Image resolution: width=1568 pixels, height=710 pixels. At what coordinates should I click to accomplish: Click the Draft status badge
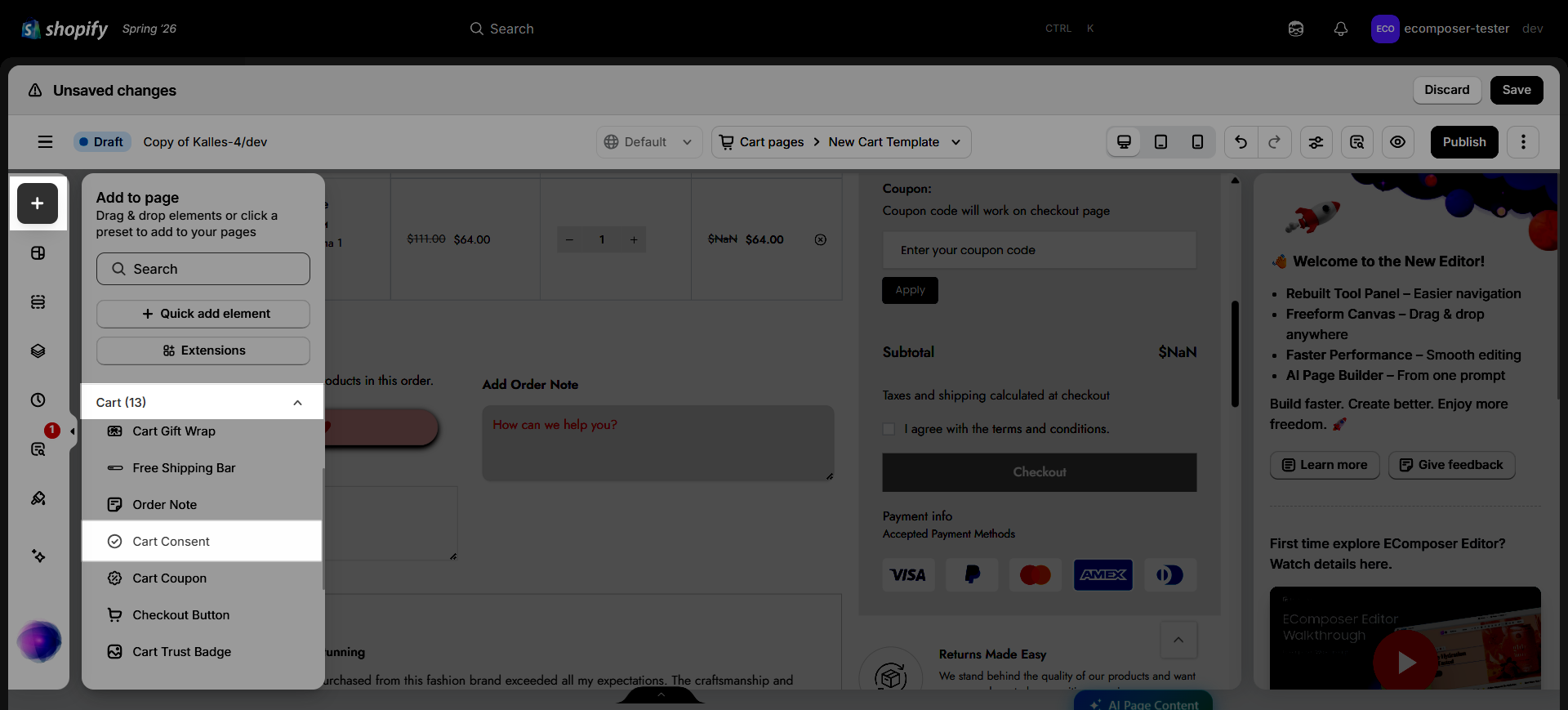(102, 142)
